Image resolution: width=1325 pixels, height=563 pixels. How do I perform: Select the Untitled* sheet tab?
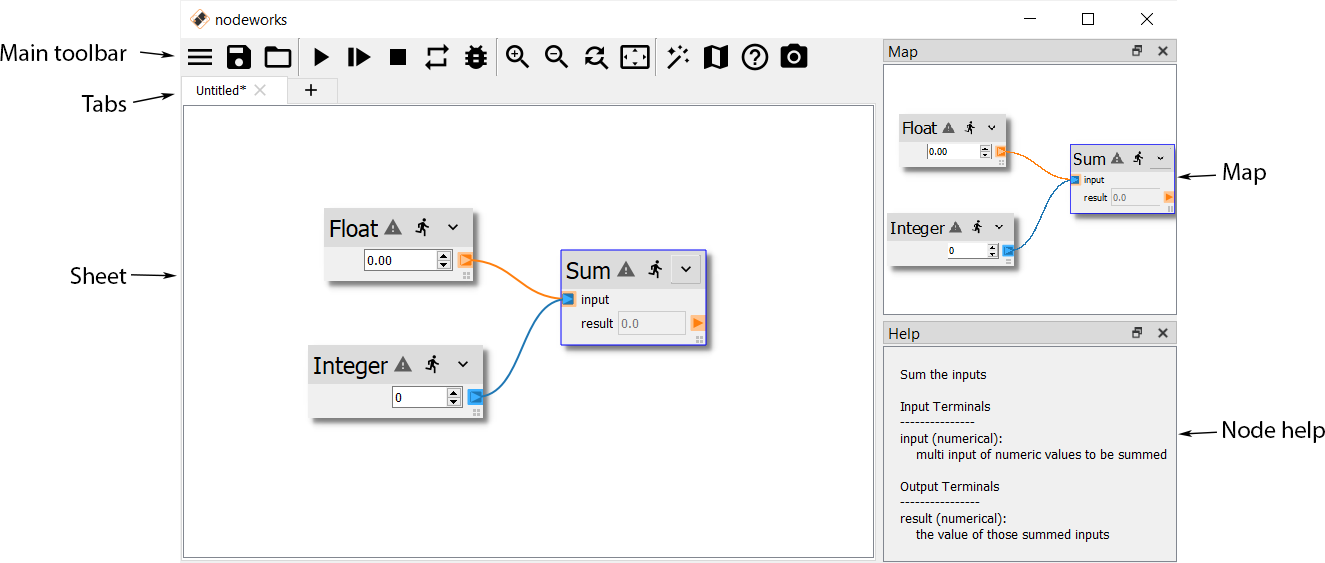tap(220, 90)
